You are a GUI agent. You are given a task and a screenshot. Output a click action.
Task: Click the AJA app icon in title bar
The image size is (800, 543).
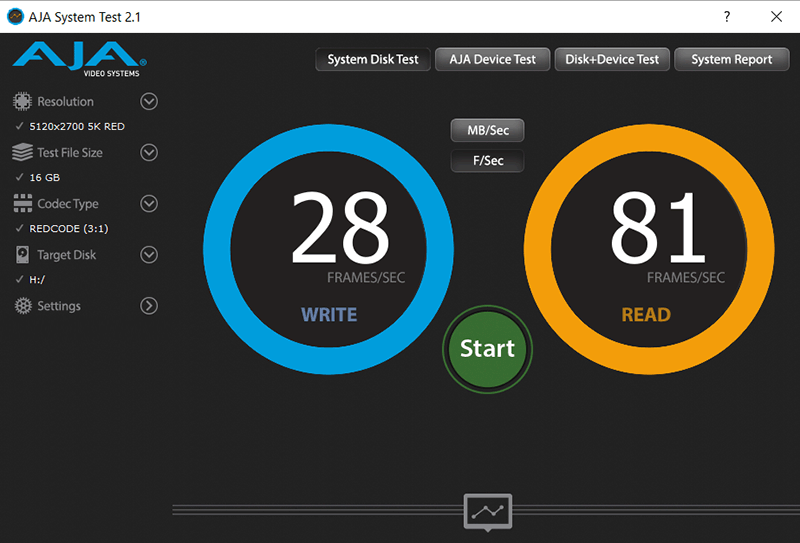point(15,16)
